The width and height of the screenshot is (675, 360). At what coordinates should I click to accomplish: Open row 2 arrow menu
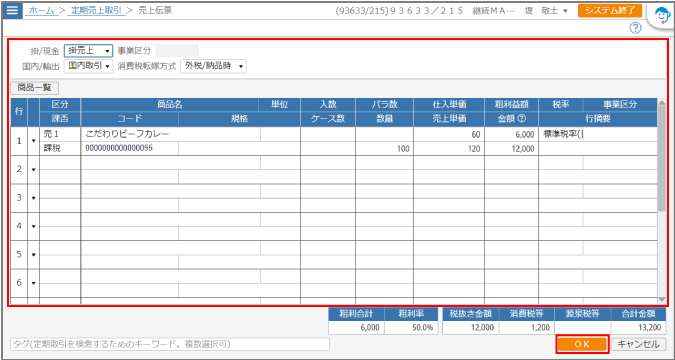click(34, 169)
